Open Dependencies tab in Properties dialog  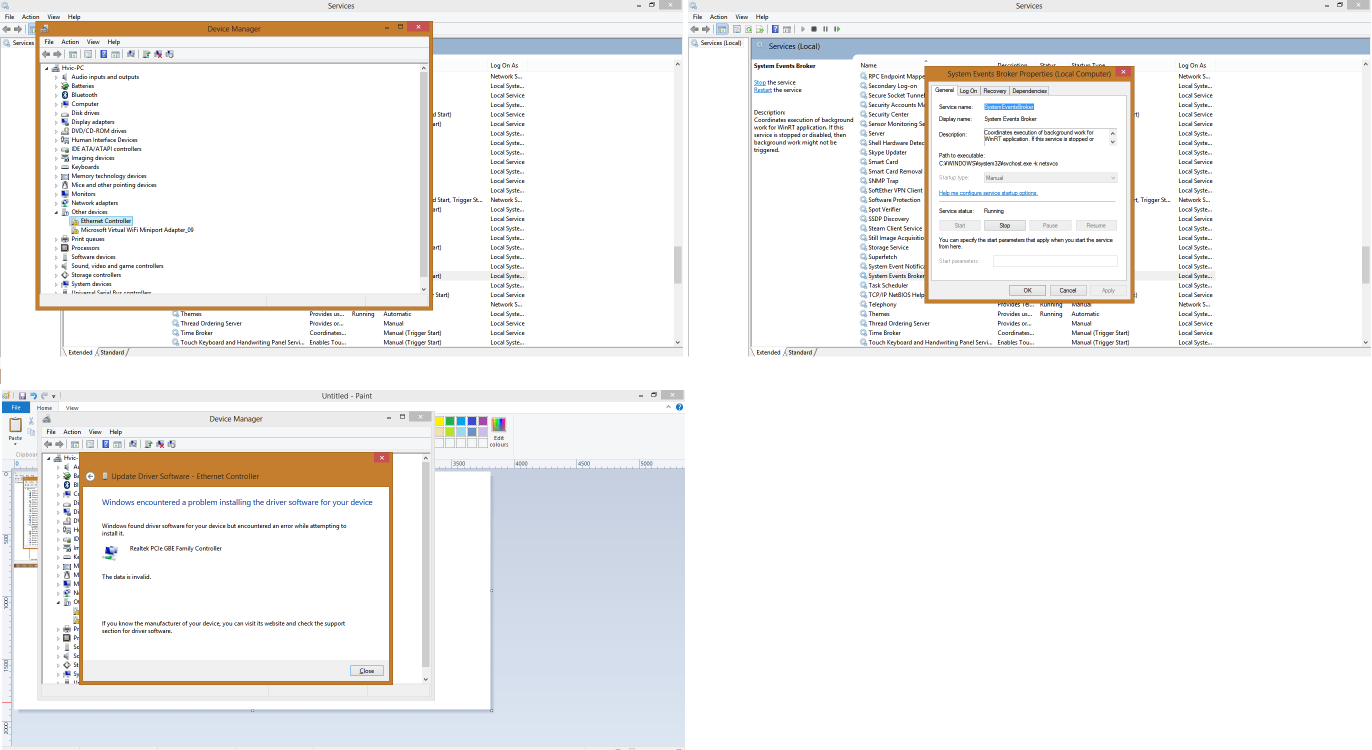[x=1029, y=91]
